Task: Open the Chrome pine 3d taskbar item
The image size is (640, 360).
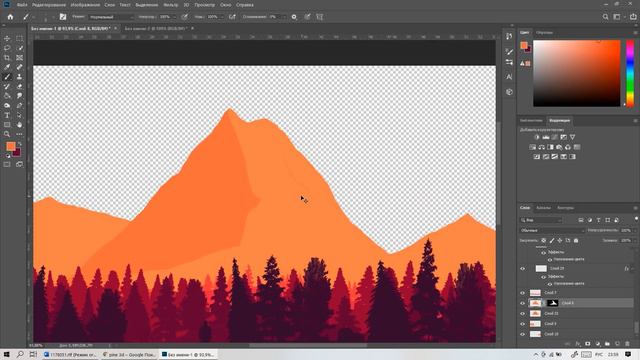Action: pos(129,354)
